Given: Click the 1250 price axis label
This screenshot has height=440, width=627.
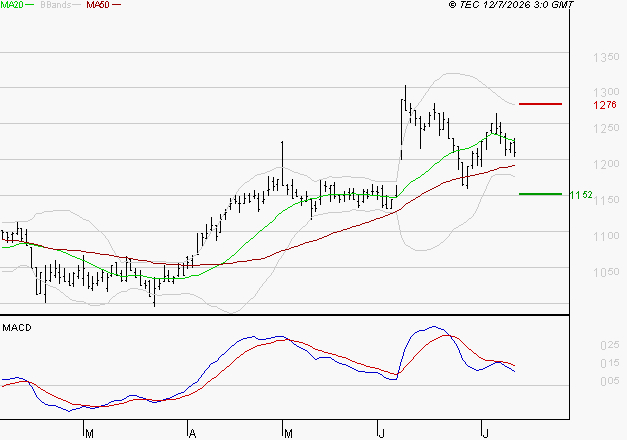Looking at the screenshot, I should pyautogui.click(x=606, y=128).
